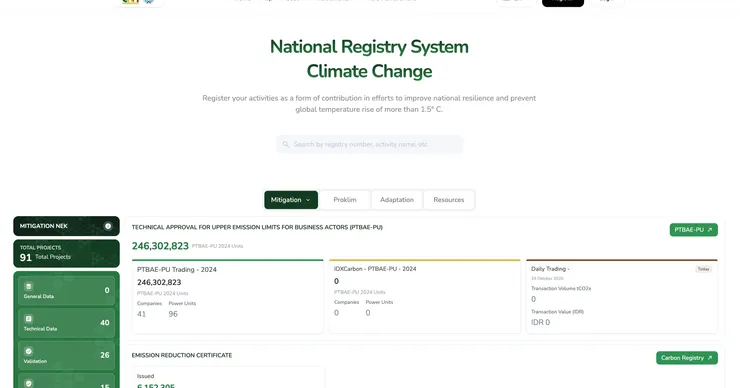This screenshot has height=388, width=740.
Task: Select the Mitigation tab
Action: [291, 200]
